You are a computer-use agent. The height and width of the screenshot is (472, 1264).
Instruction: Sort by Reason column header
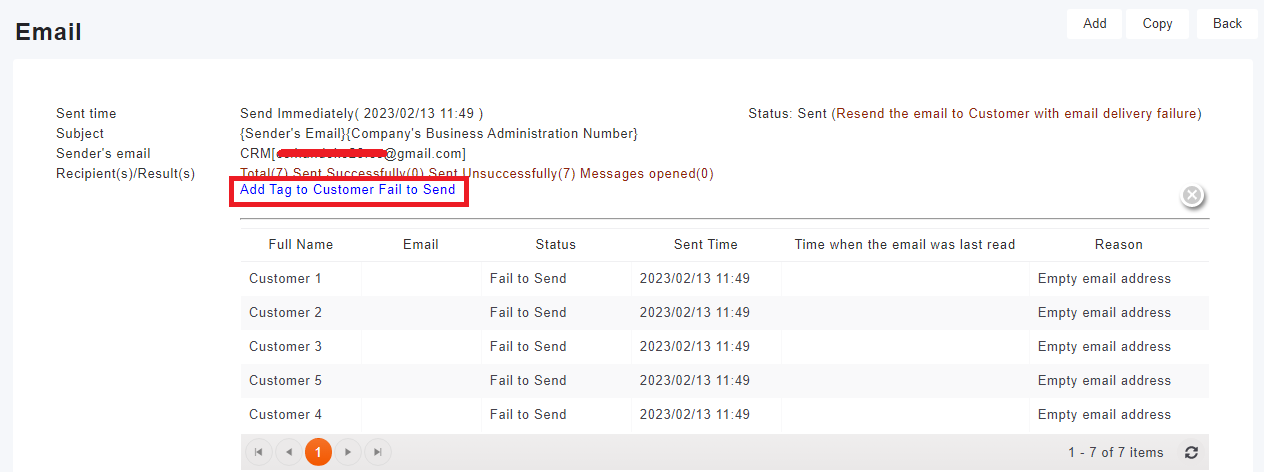point(1118,244)
